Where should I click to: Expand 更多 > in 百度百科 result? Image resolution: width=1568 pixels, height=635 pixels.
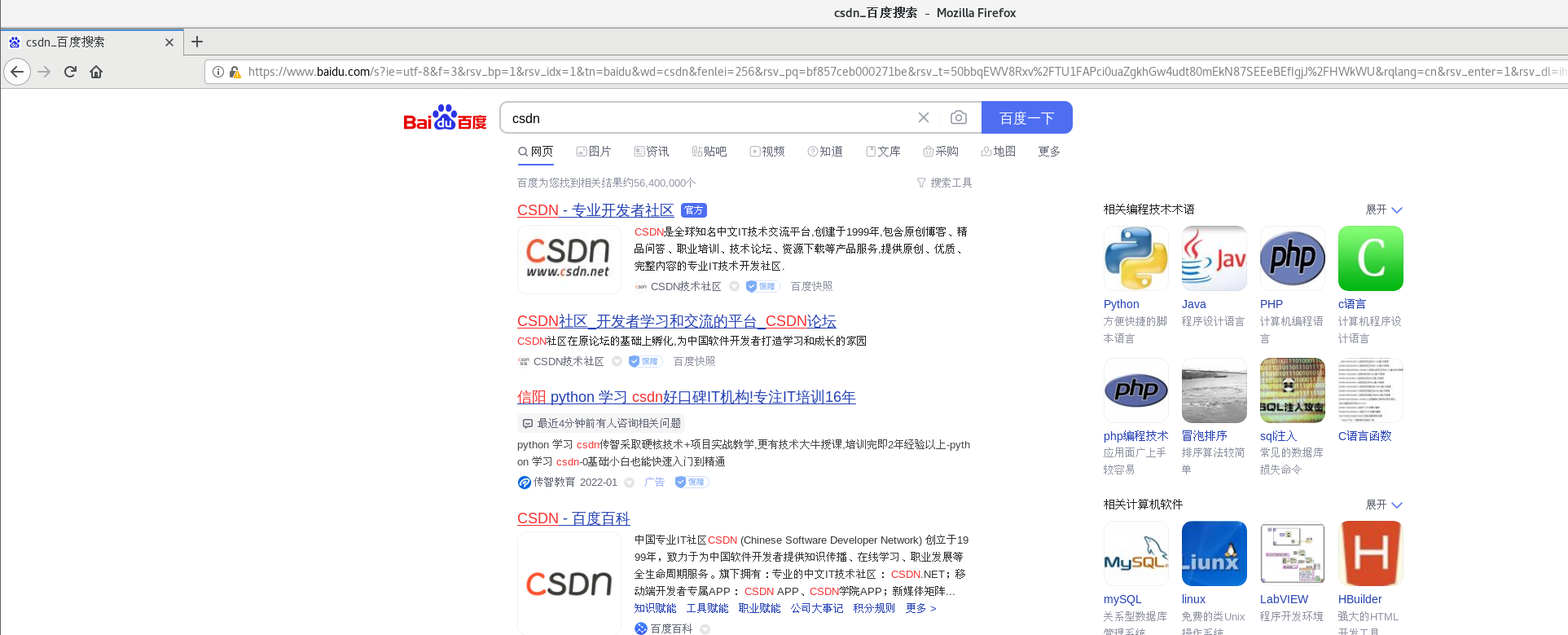(921, 608)
